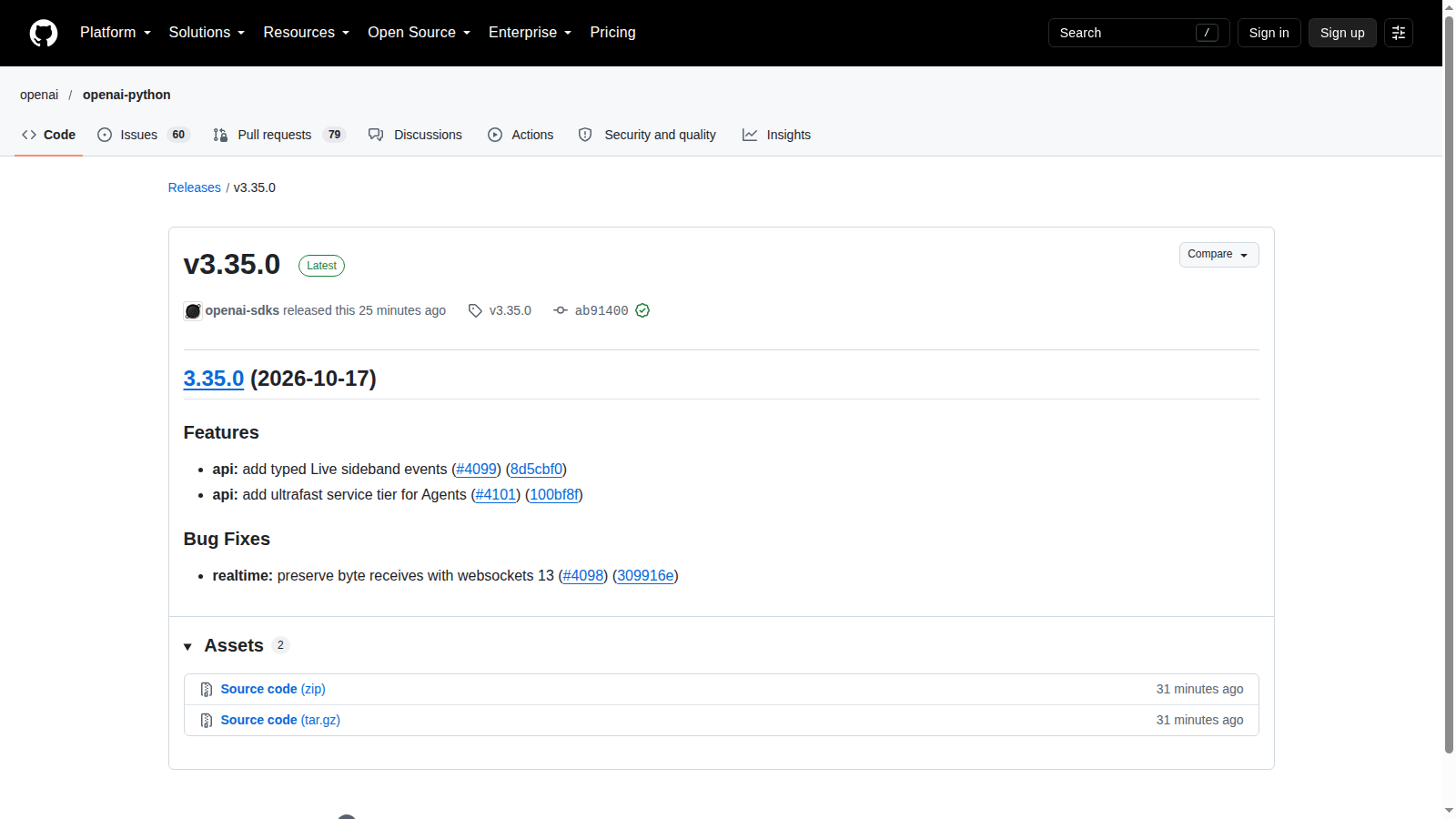
Task: Switch to the Discussions tab
Action: pyautogui.click(x=415, y=135)
